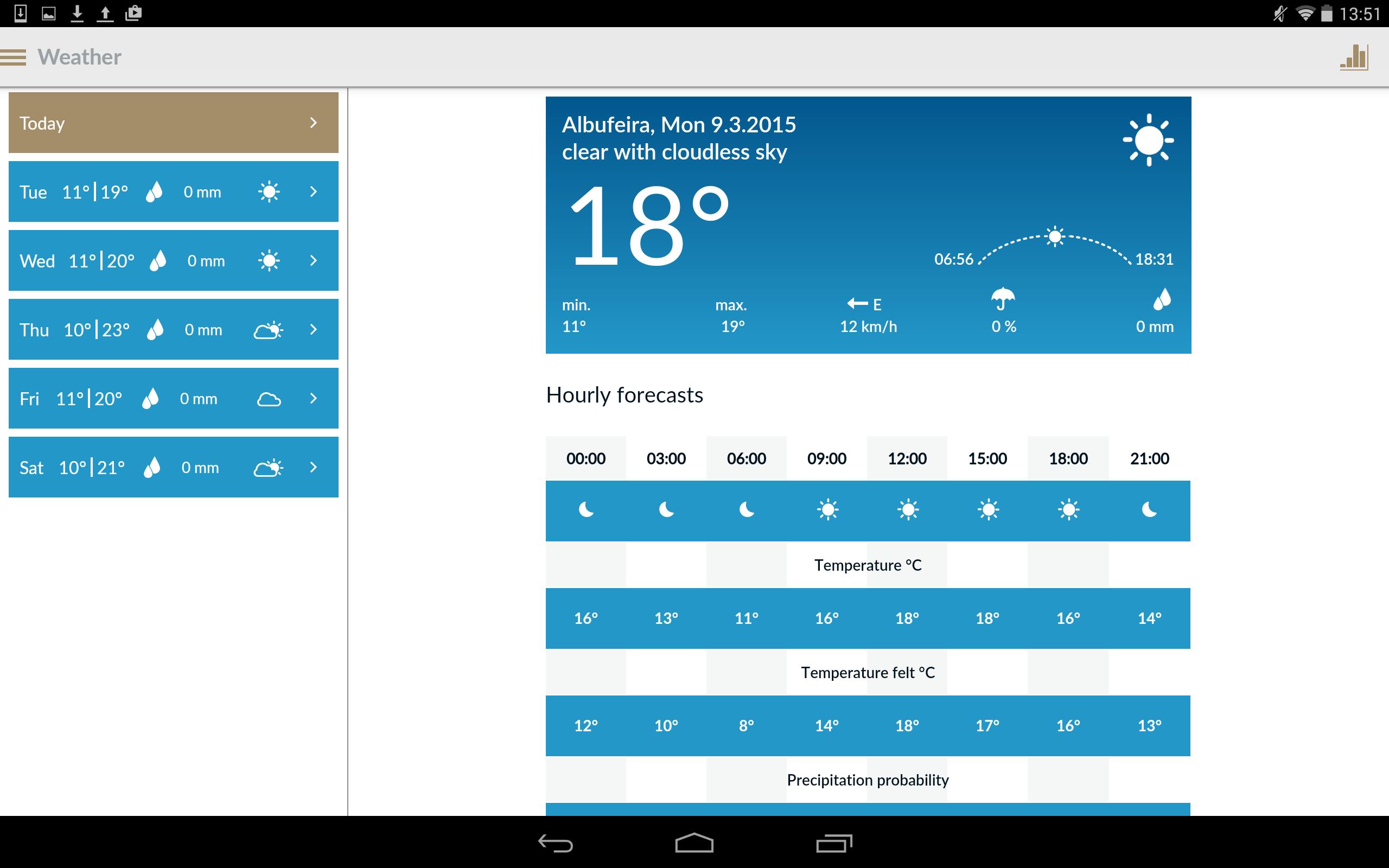Screen dimensions: 1389x868
Task: Expand the Tue row chevron
Action: coord(314,192)
